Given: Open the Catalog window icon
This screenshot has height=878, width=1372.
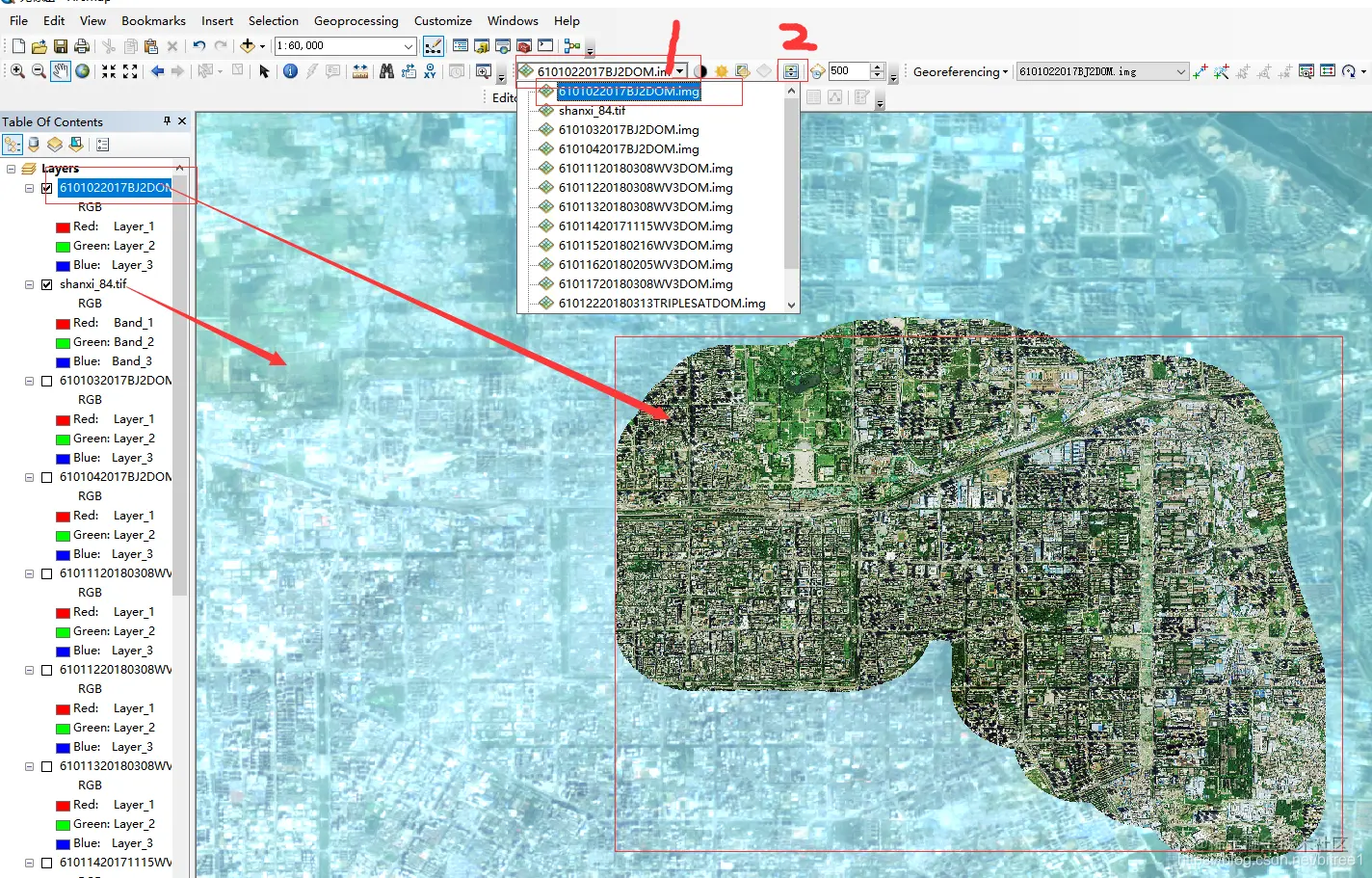Looking at the screenshot, I should point(482,45).
